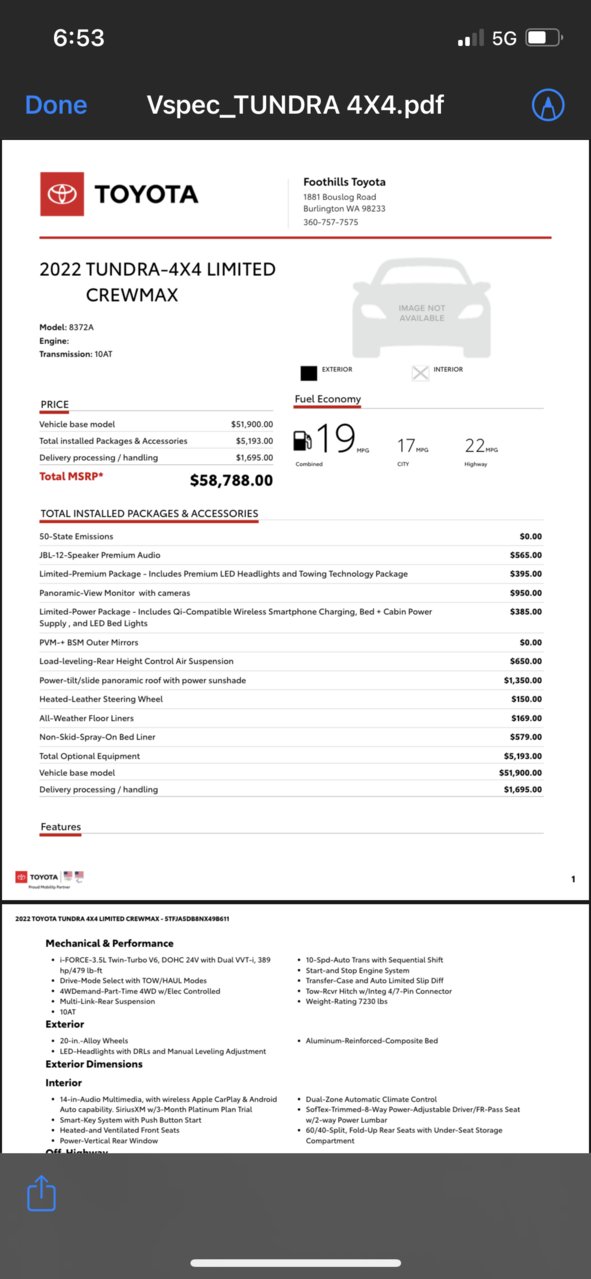591x1279 pixels.
Task: Tap the Limited-Power Package row
Action: click(x=291, y=617)
